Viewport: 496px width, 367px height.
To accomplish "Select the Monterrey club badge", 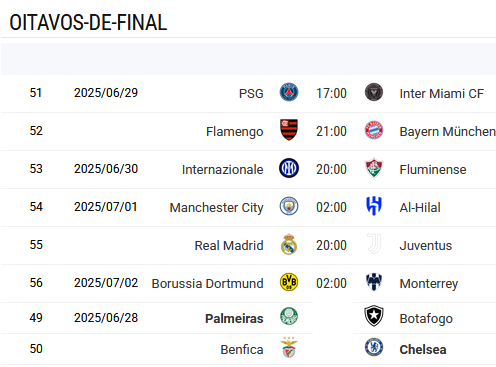I will tap(374, 282).
